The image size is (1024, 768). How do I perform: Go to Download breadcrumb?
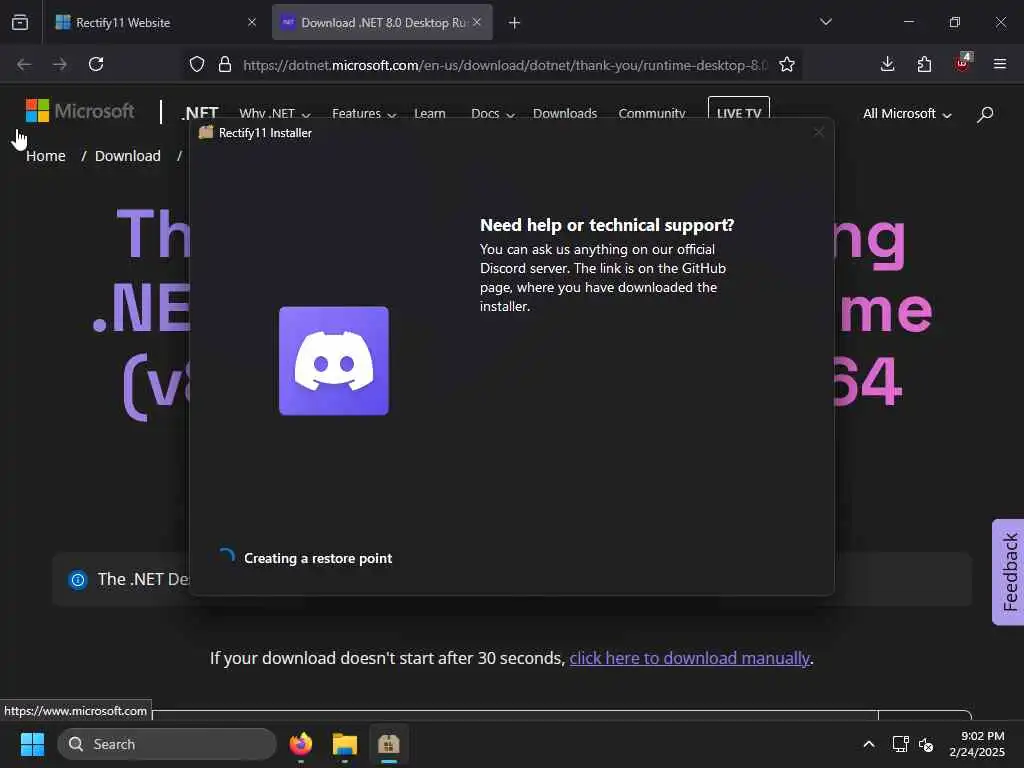(127, 156)
